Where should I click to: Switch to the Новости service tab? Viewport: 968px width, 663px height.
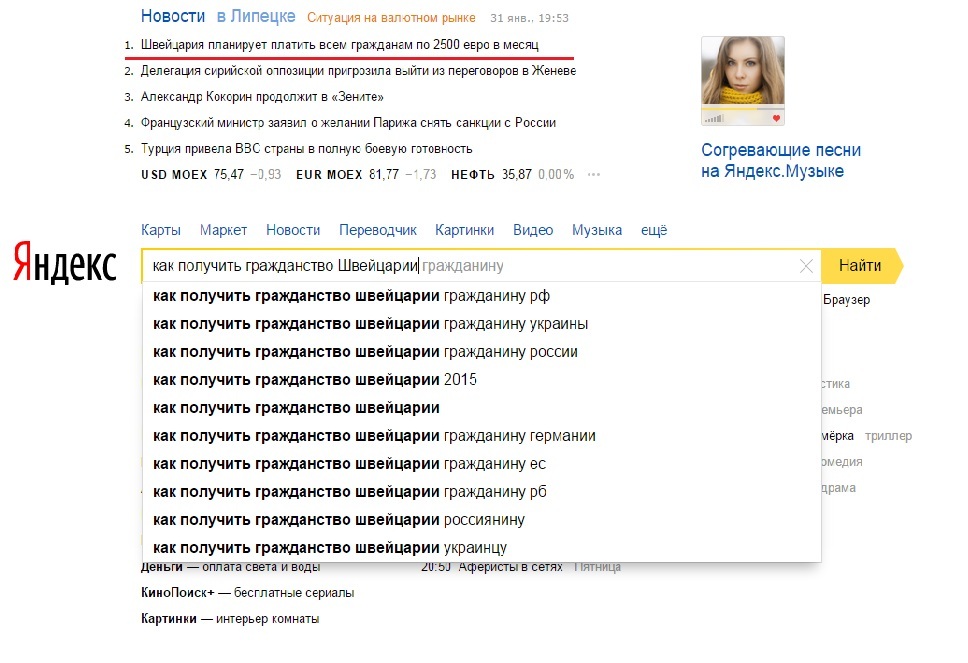(x=293, y=230)
